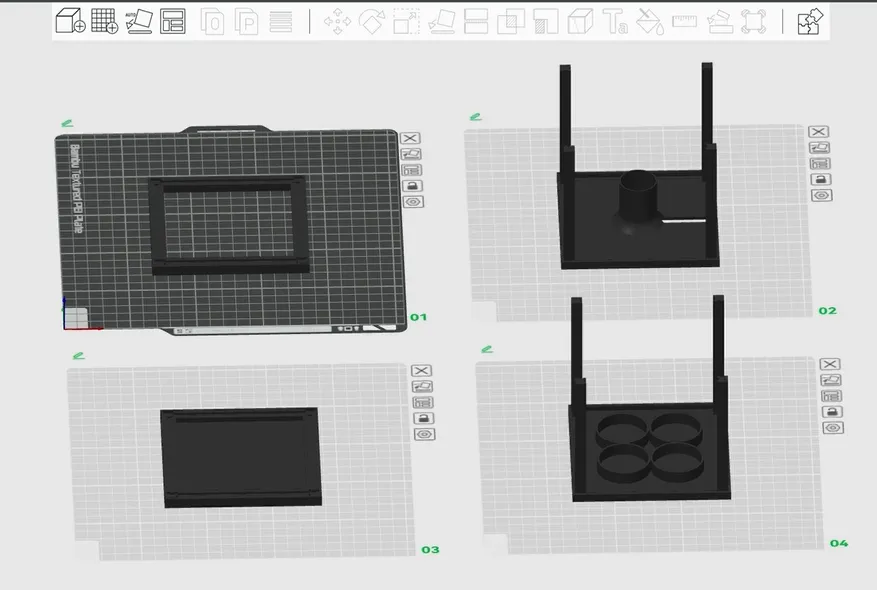This screenshot has width=877, height=590.
Task: Select the flat lid model on plate 03
Action: (241, 457)
